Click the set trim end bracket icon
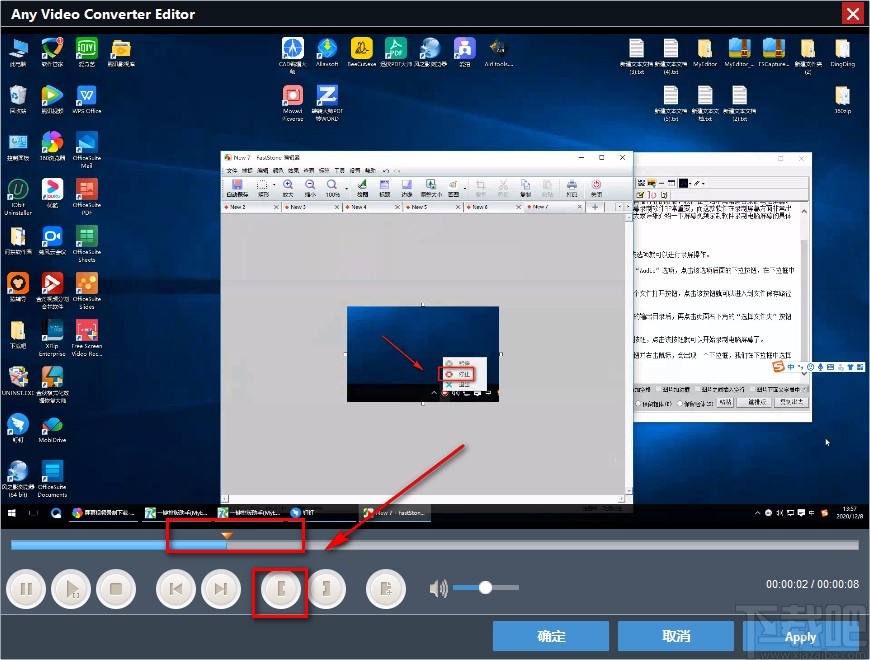This screenshot has width=870, height=660. pyautogui.click(x=327, y=588)
